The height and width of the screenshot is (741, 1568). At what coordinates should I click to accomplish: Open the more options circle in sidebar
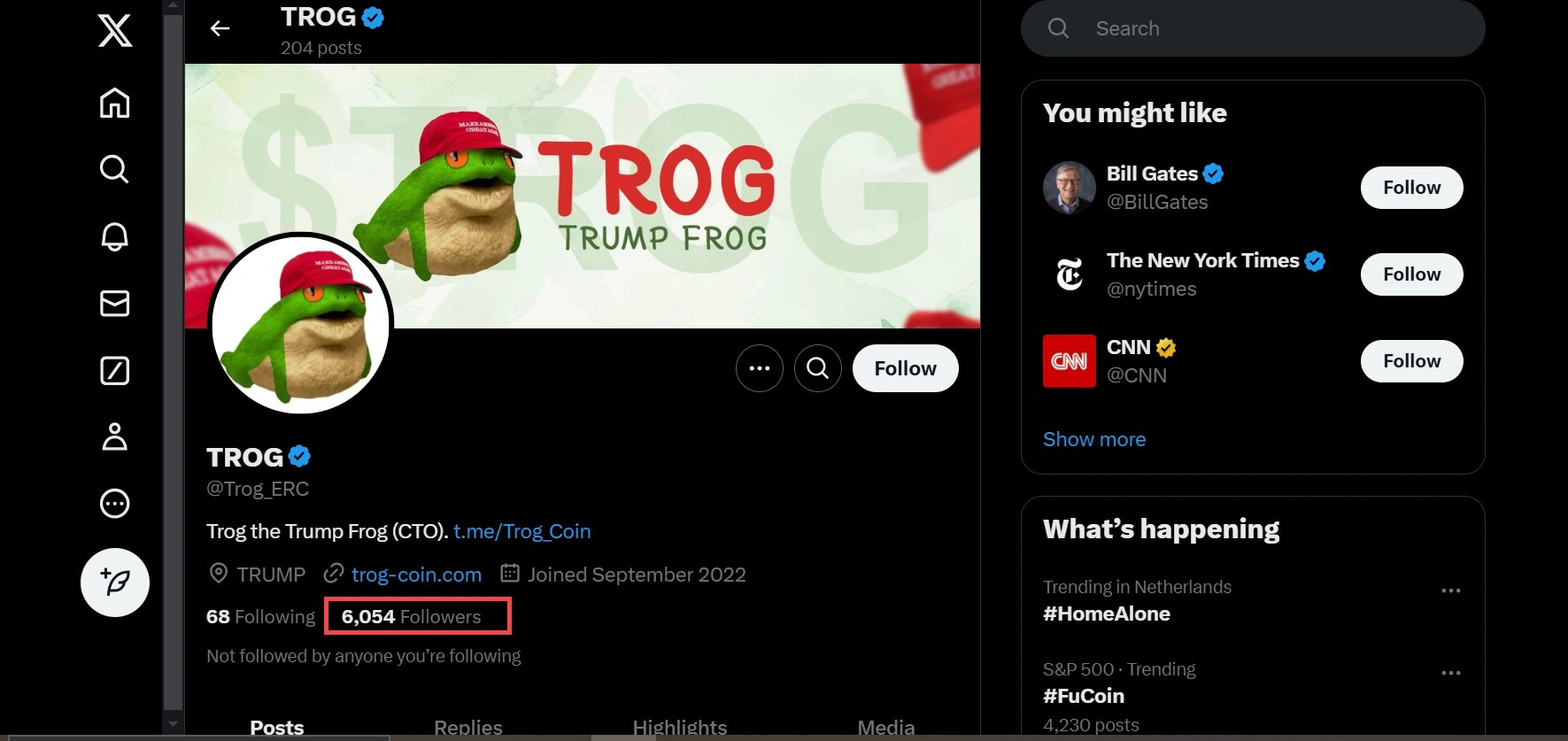point(114,504)
